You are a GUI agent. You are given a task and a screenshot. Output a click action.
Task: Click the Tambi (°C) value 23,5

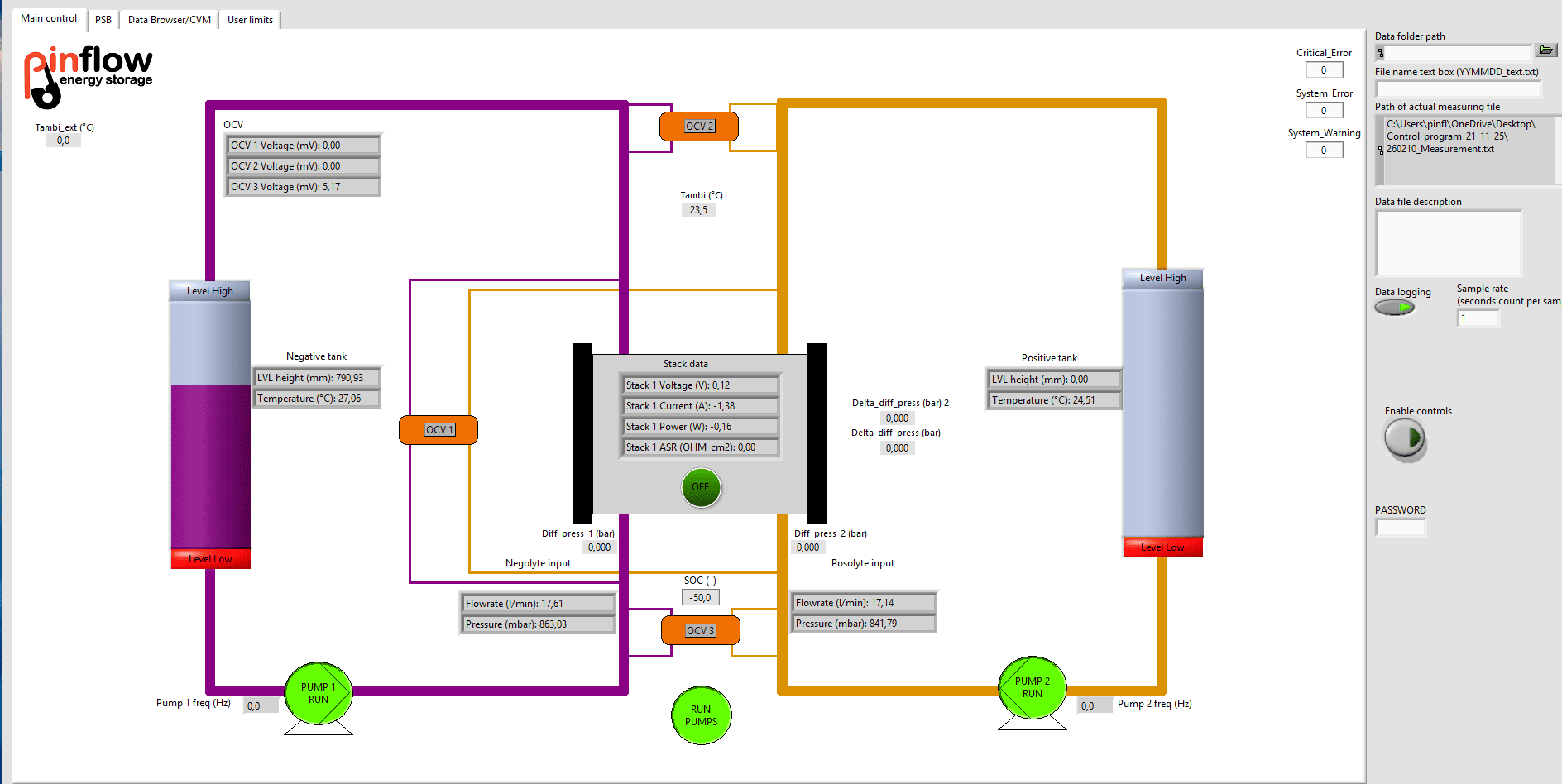click(x=698, y=210)
